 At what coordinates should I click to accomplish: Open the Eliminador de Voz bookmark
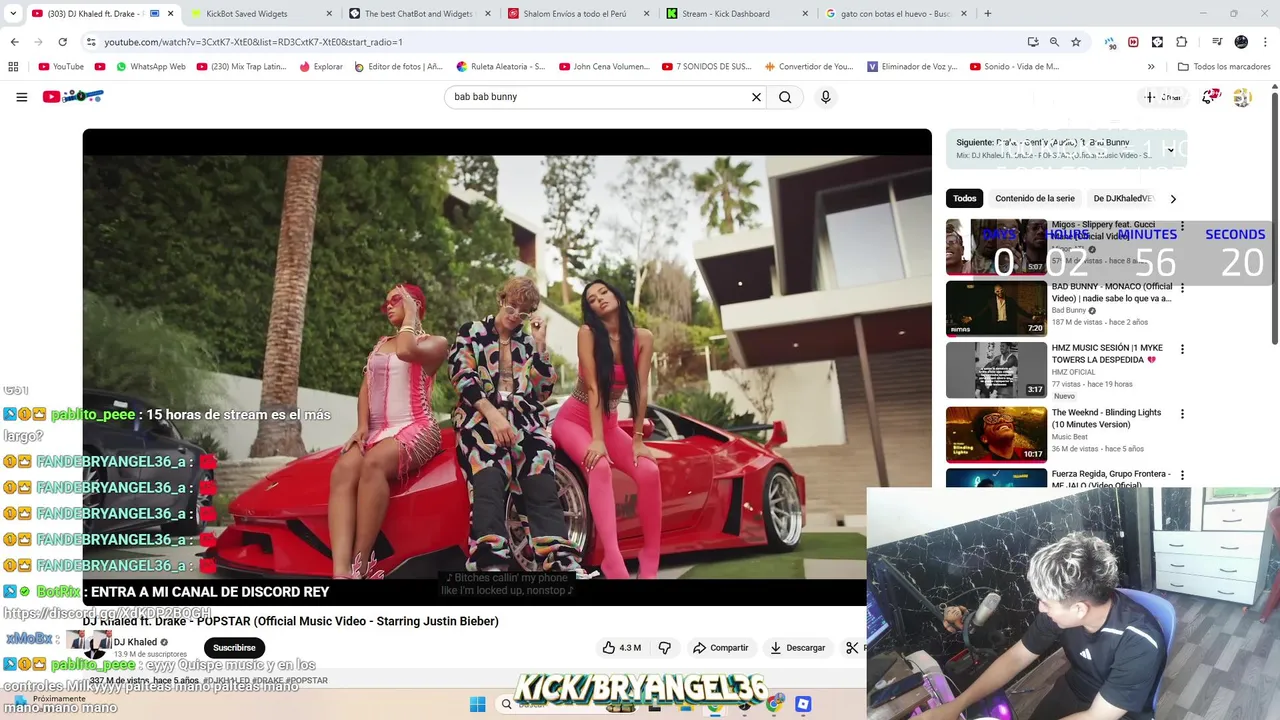click(911, 67)
